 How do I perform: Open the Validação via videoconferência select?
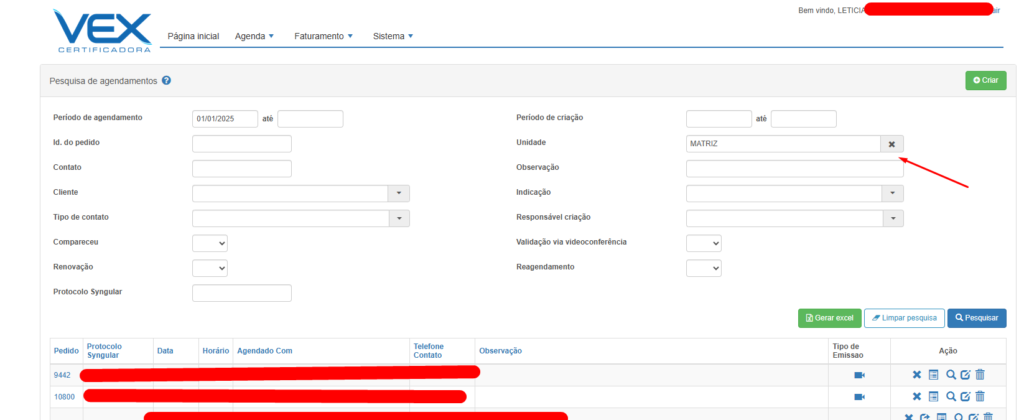pyautogui.click(x=704, y=243)
